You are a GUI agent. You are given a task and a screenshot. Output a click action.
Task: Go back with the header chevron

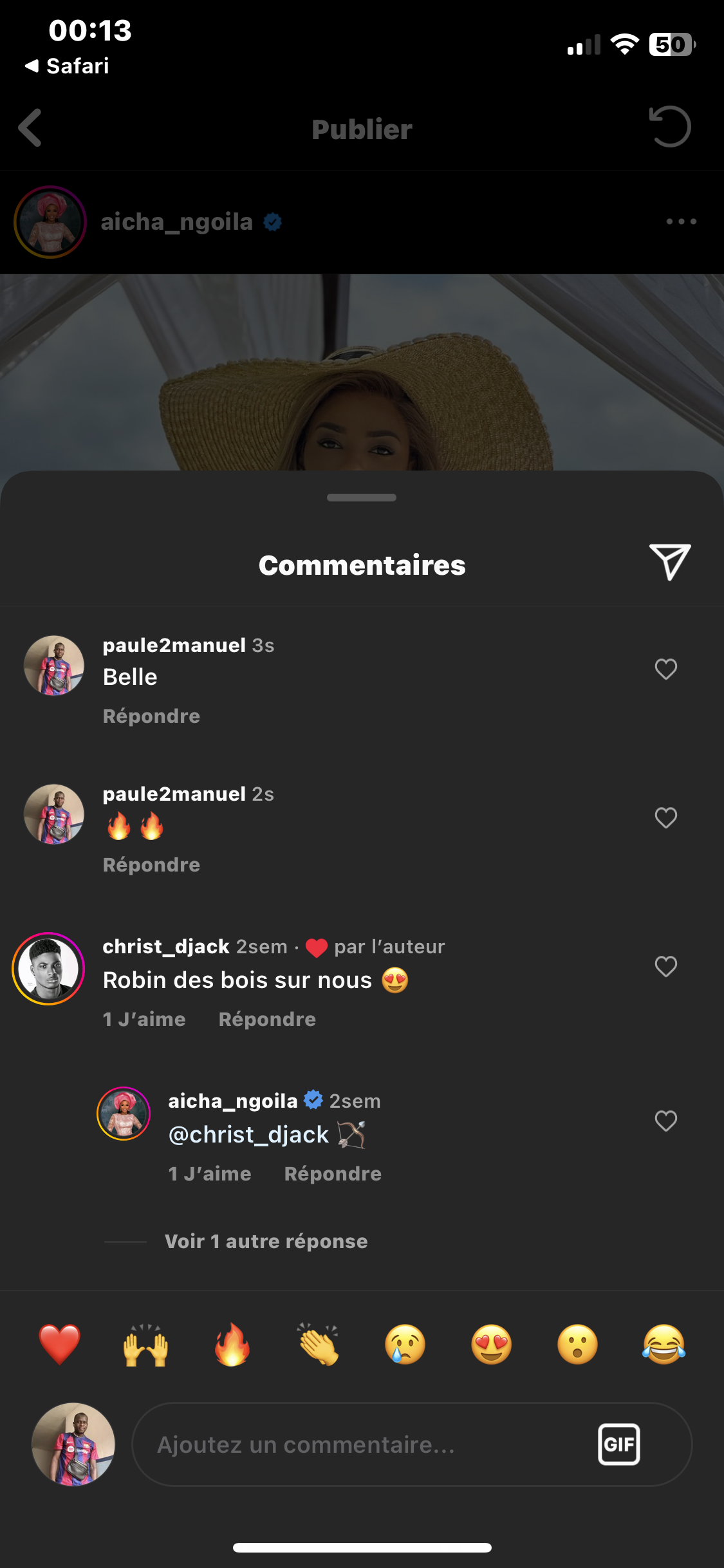(x=30, y=128)
